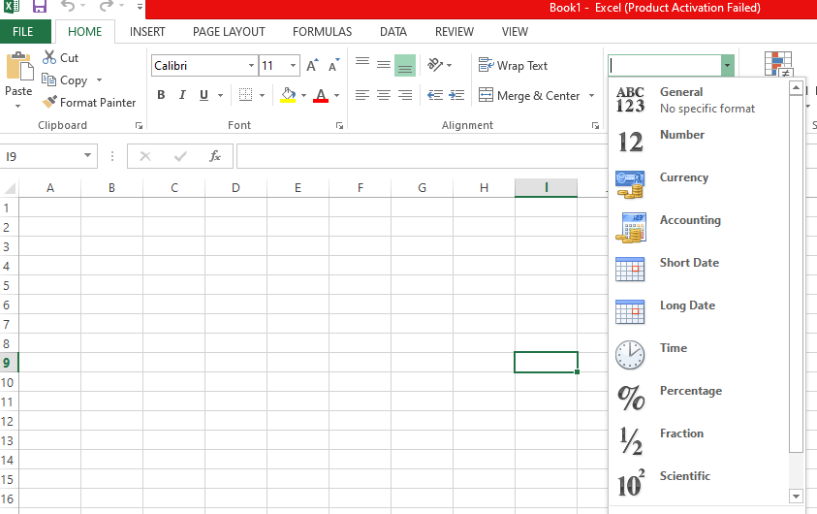The image size is (817, 514).
Task: Open the font name Calibri dropdown
Action: pos(251,66)
